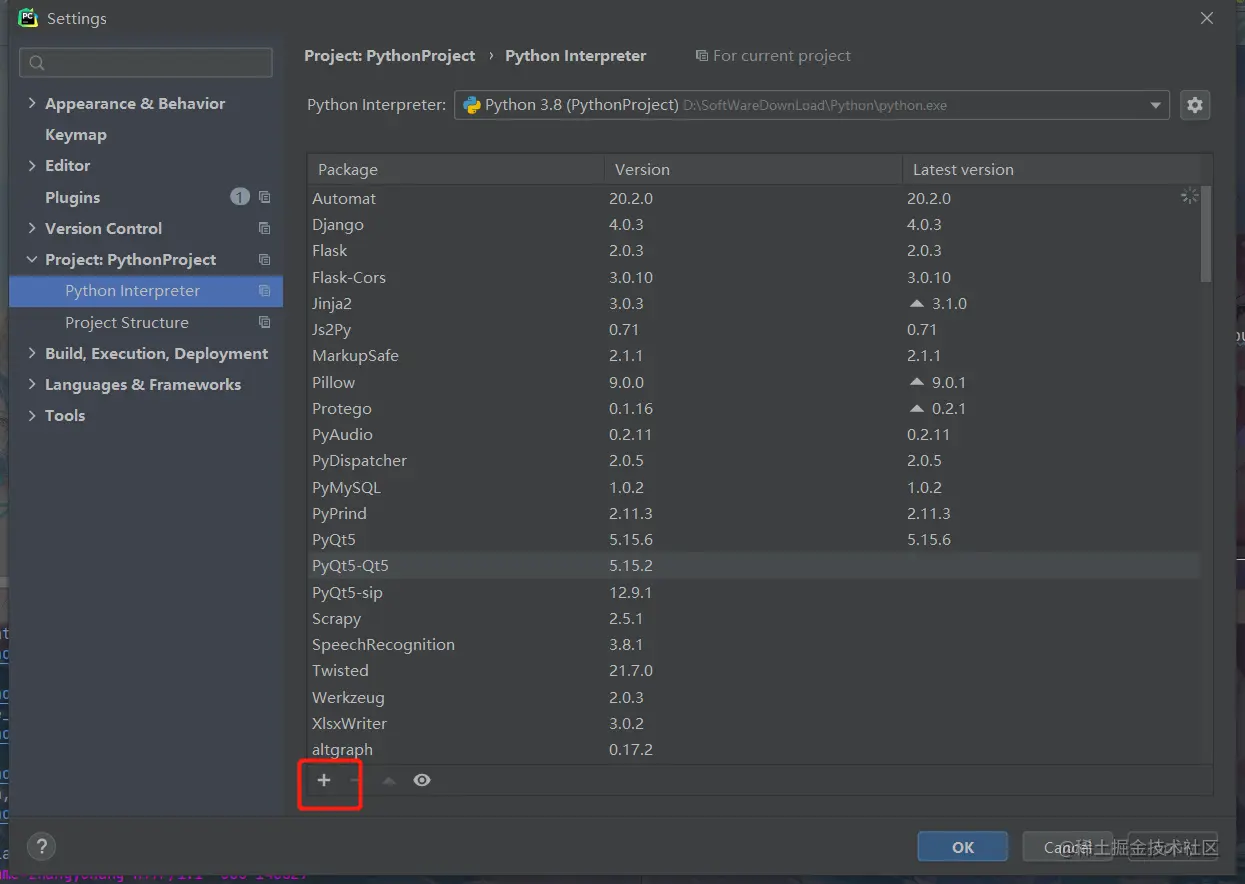Click the project icon beside Project Structure
Viewport: 1245px width, 884px height.
tap(264, 322)
